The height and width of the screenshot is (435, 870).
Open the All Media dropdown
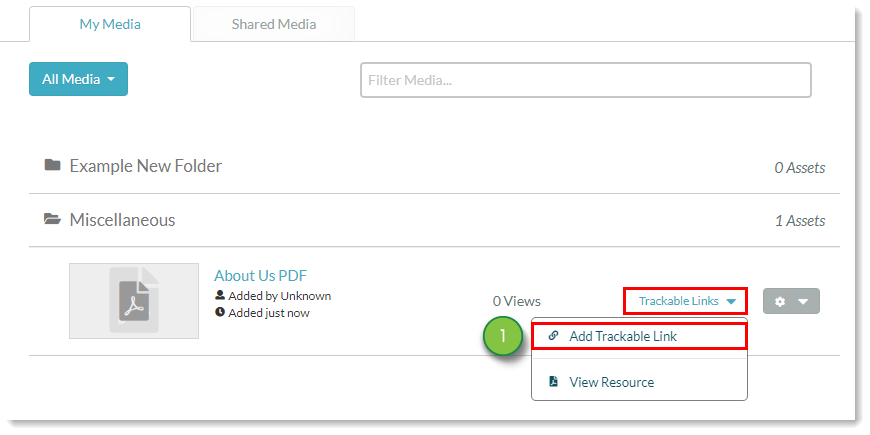[x=78, y=79]
